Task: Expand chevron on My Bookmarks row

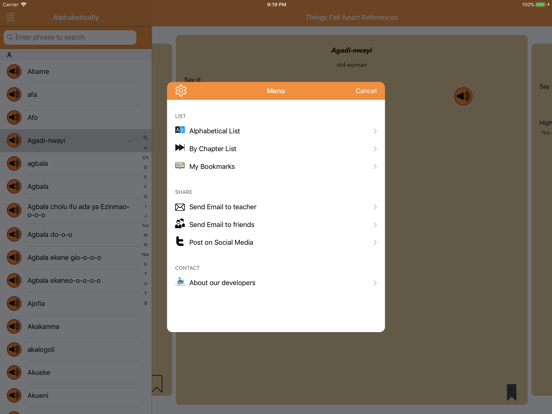Action: click(375, 167)
